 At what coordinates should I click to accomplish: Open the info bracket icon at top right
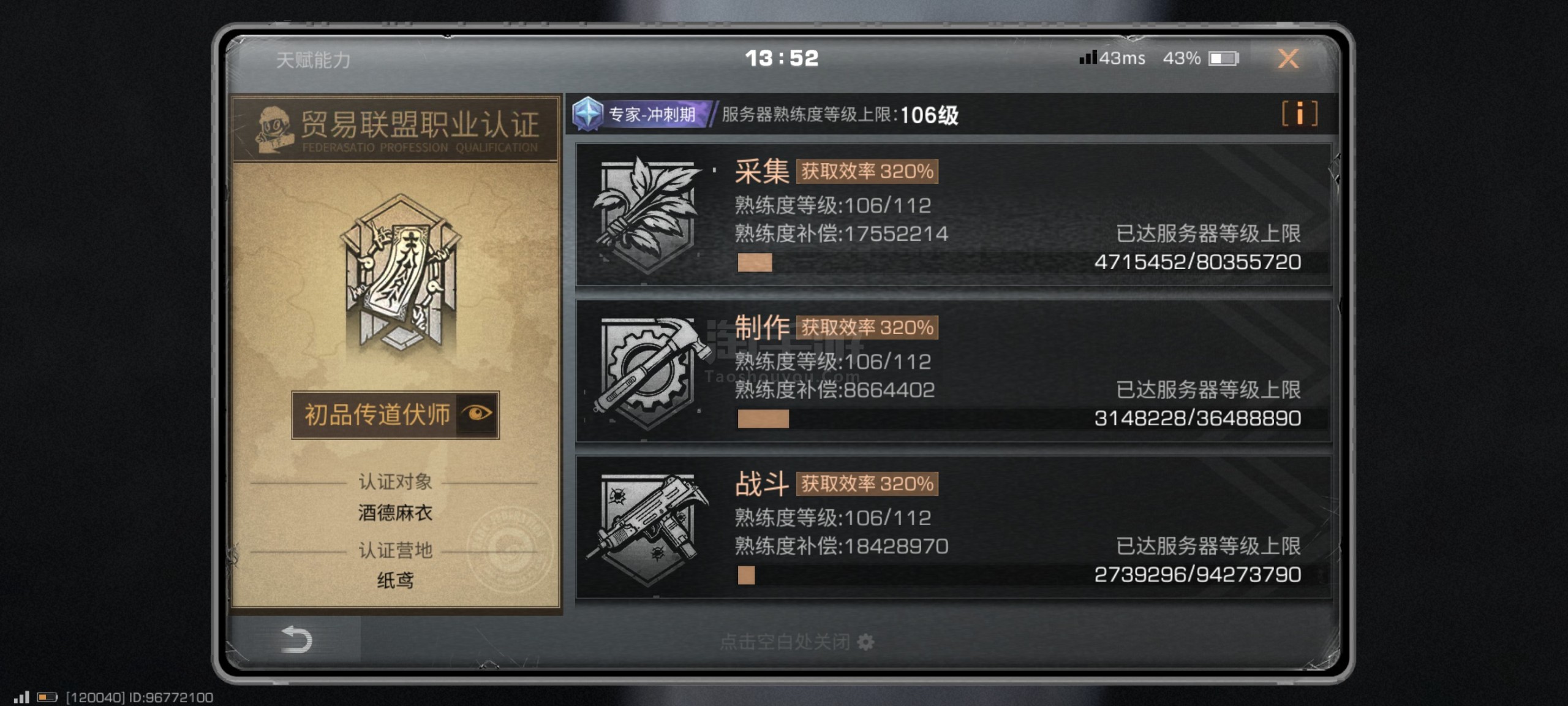click(x=1299, y=114)
